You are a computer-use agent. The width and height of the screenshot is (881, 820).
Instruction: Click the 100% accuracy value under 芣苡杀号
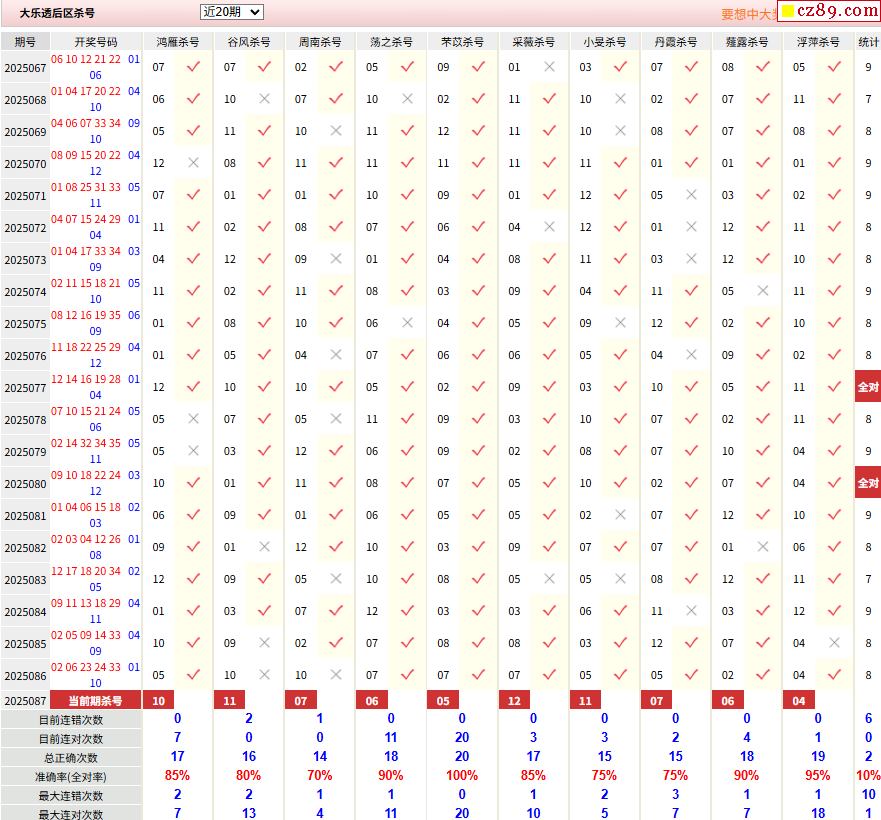pyautogui.click(x=462, y=776)
